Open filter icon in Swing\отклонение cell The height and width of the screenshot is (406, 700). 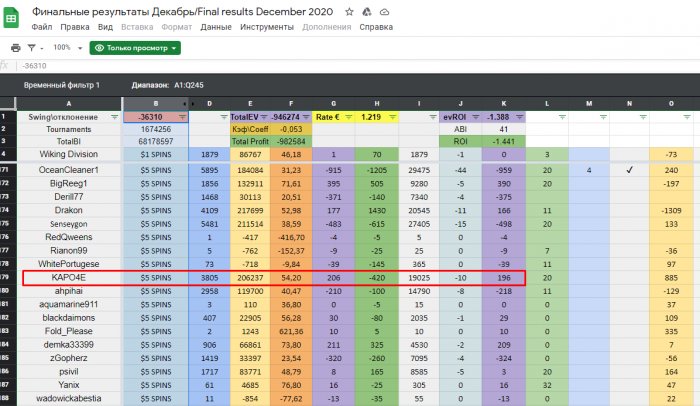115,117
